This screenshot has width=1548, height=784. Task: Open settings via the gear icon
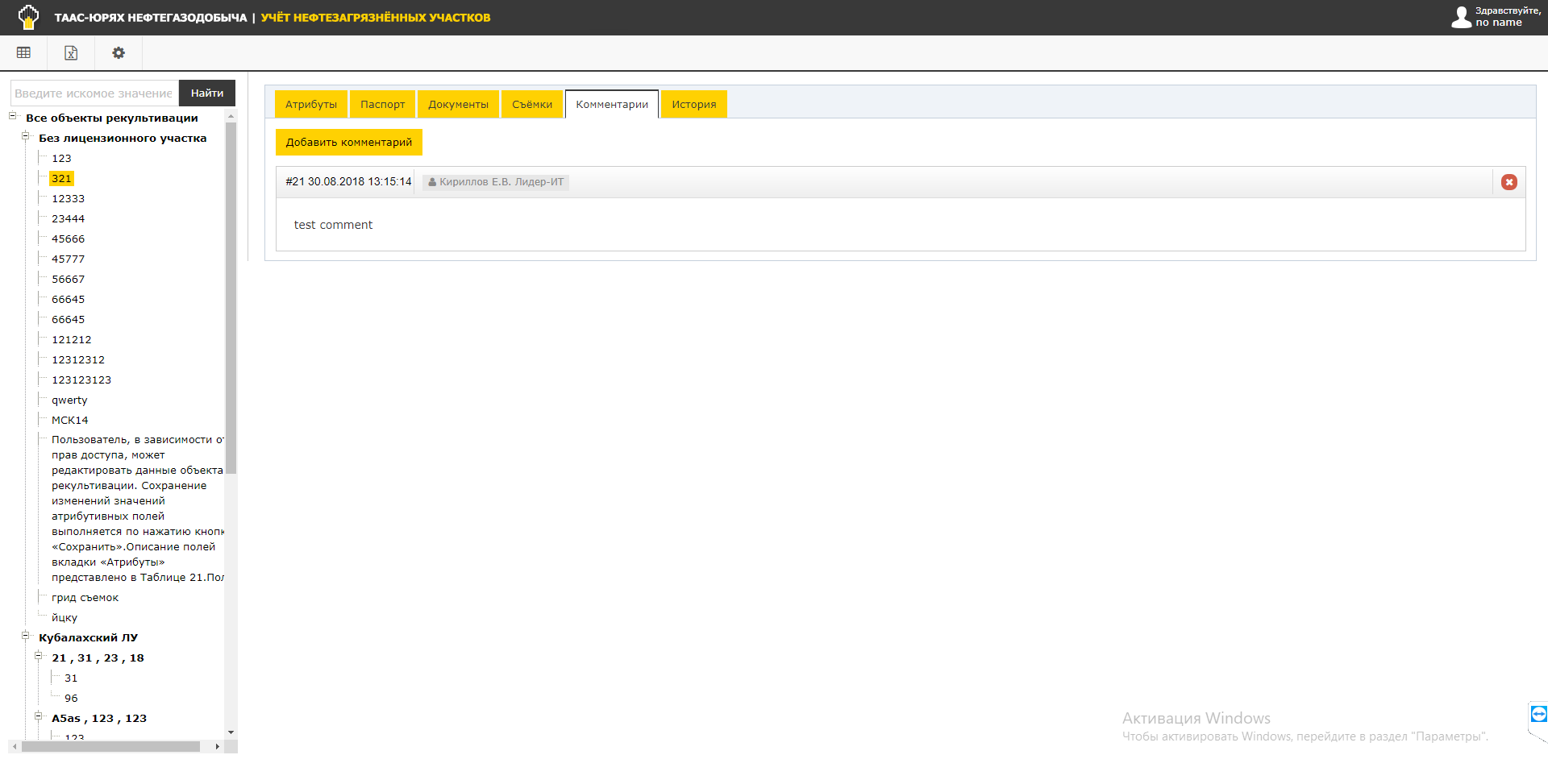(119, 53)
